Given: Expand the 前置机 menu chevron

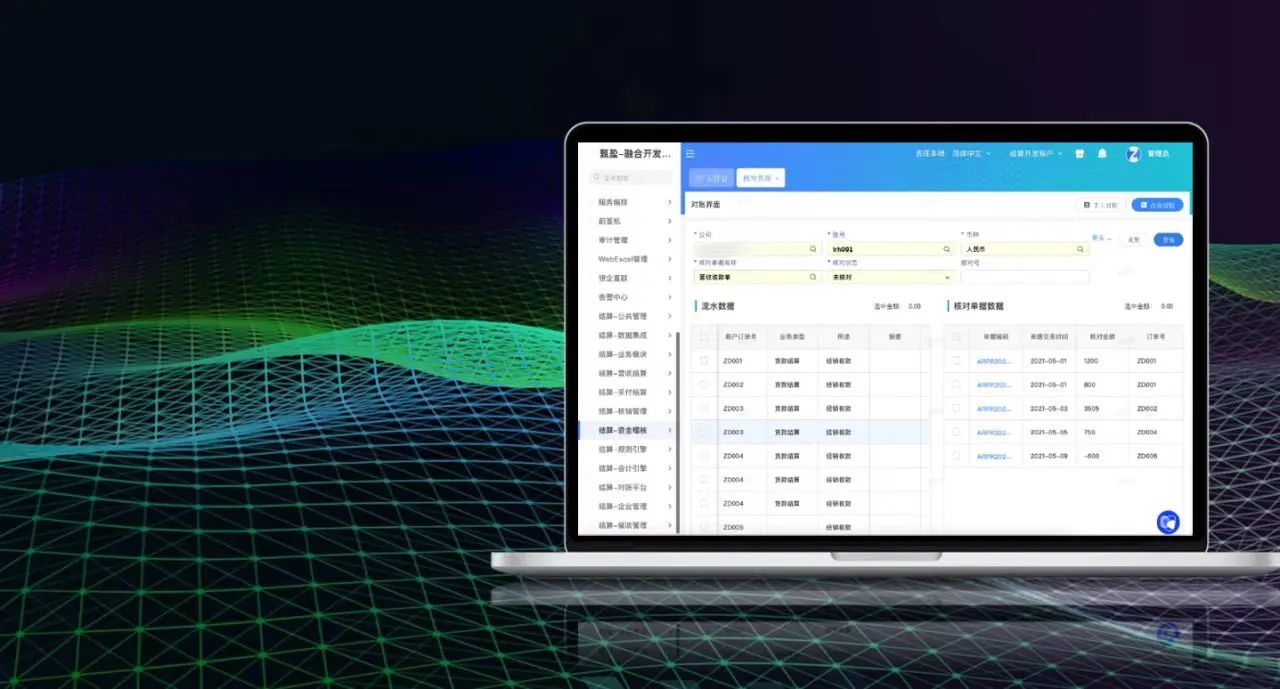Looking at the screenshot, I should click(x=669, y=221).
